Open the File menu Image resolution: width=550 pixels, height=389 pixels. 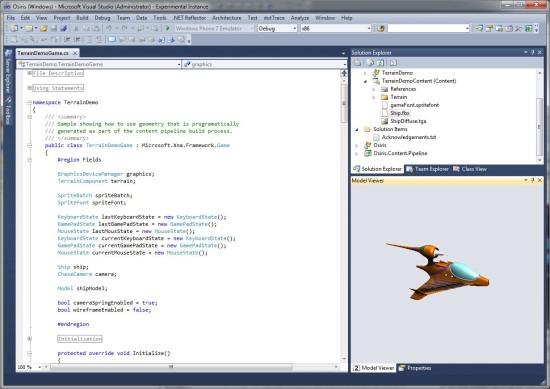tap(11, 18)
